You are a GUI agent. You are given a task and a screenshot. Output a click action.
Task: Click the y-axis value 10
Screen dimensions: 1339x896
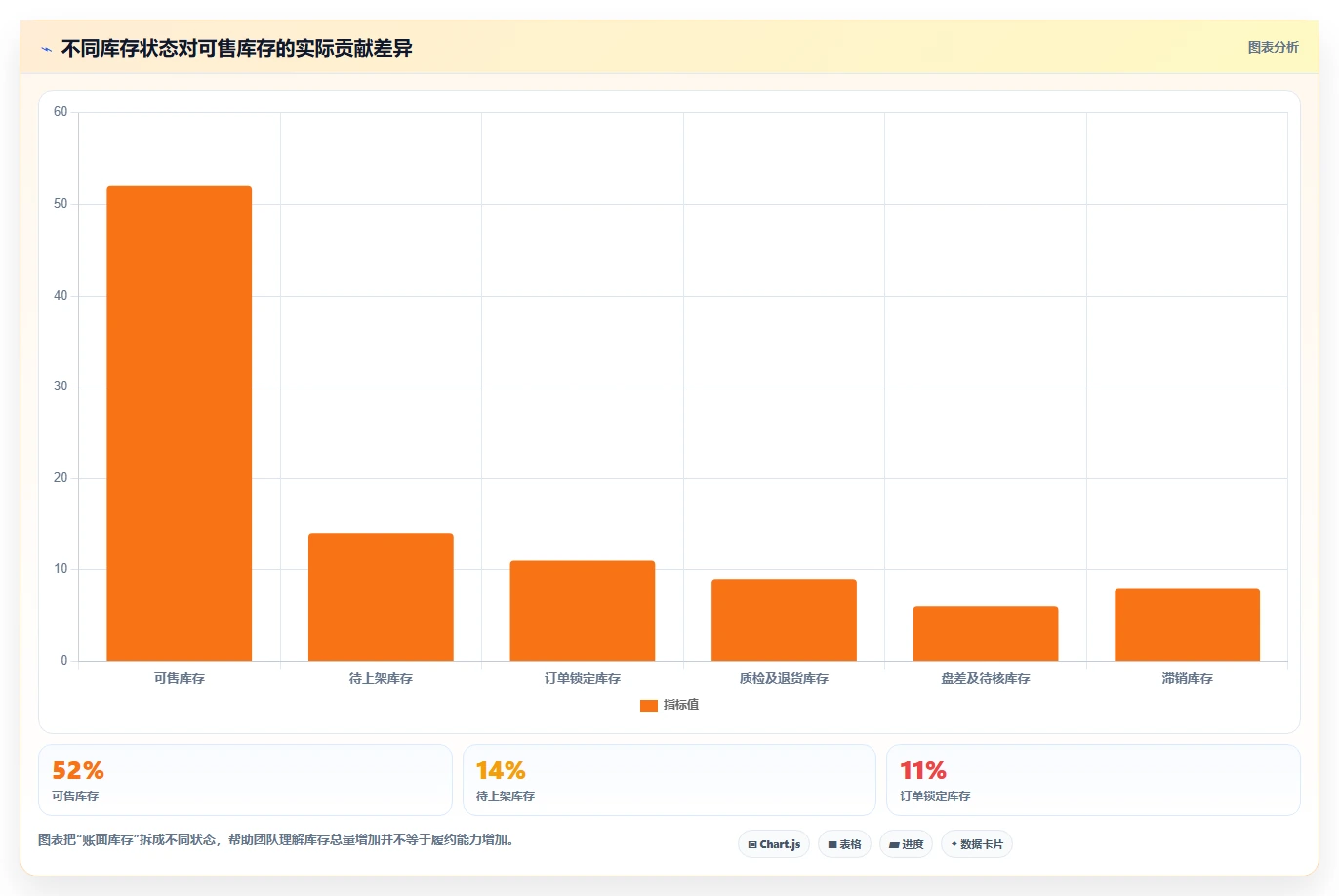click(61, 569)
